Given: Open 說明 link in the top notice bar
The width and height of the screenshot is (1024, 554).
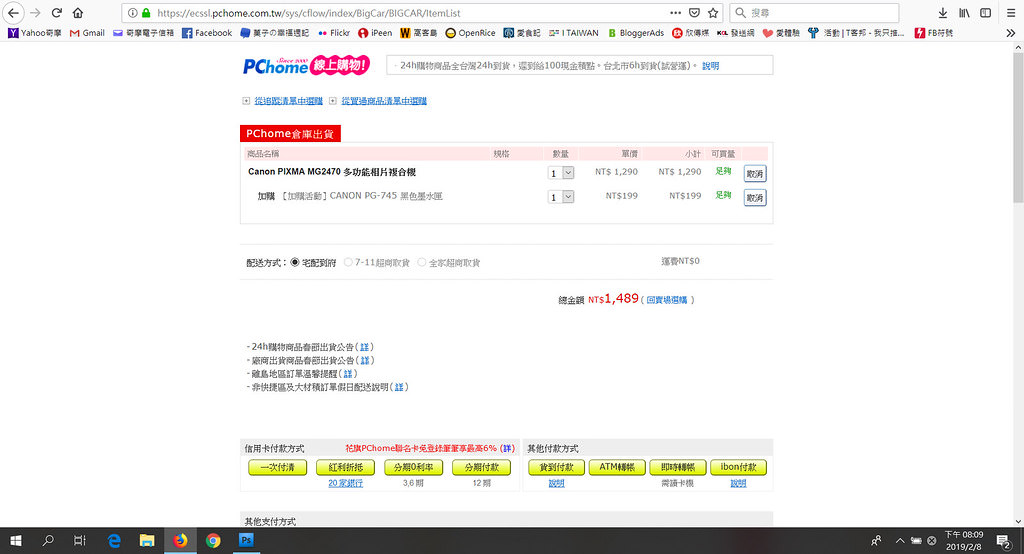Looking at the screenshot, I should [x=711, y=66].
